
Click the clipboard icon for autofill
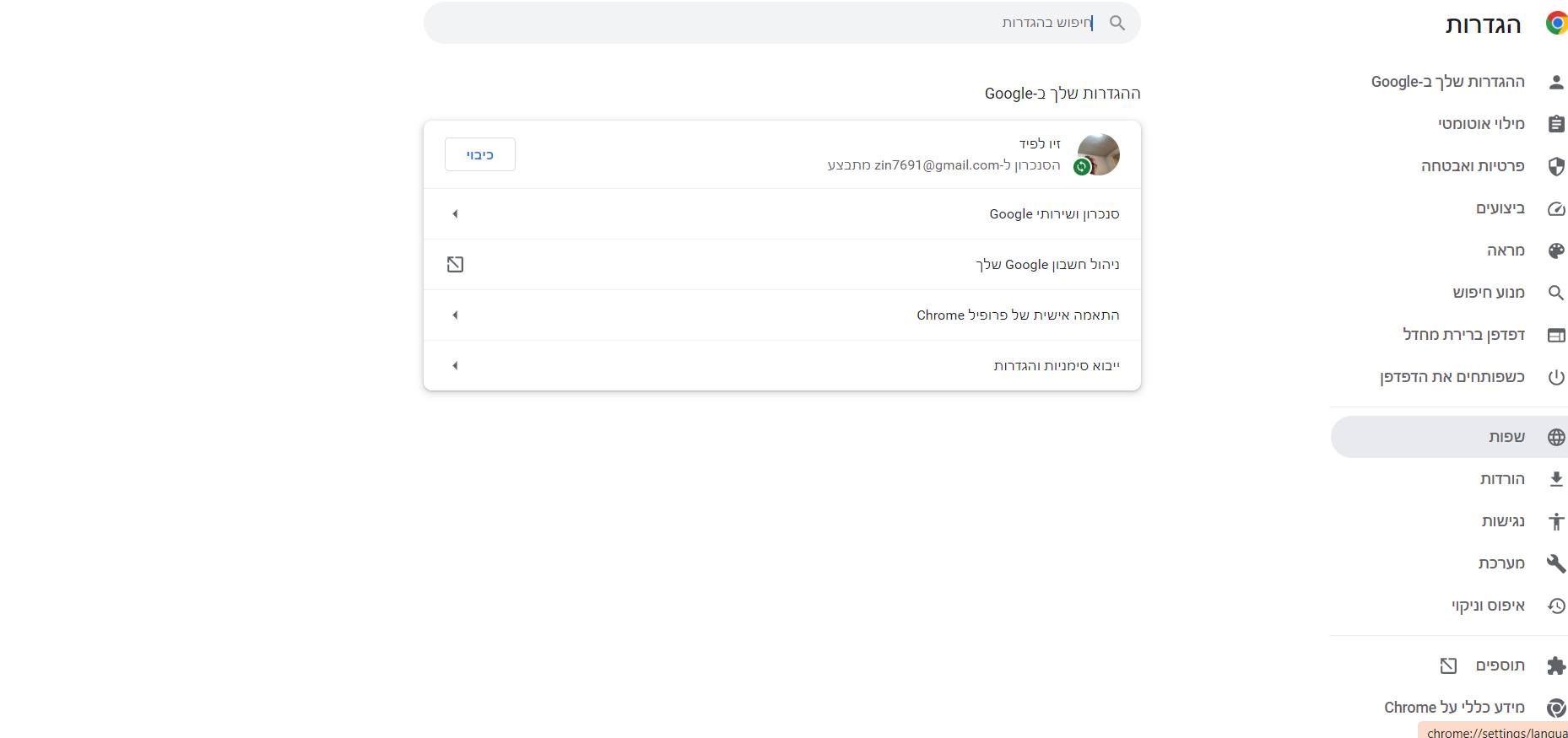(1556, 124)
